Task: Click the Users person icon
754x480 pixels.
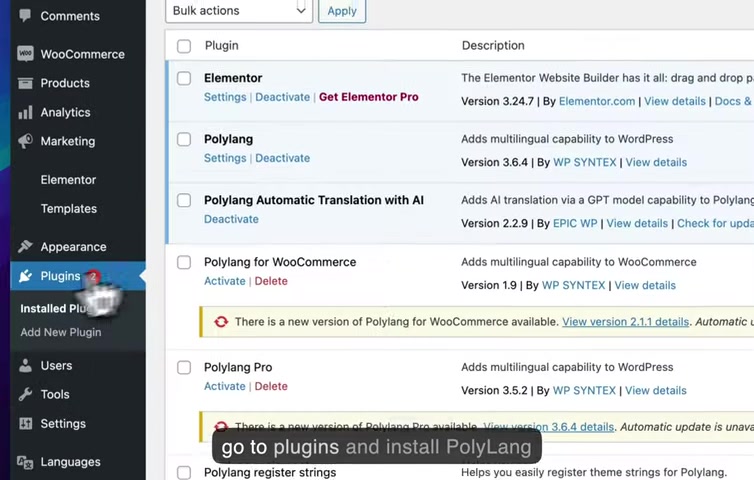Action: click(x=25, y=366)
